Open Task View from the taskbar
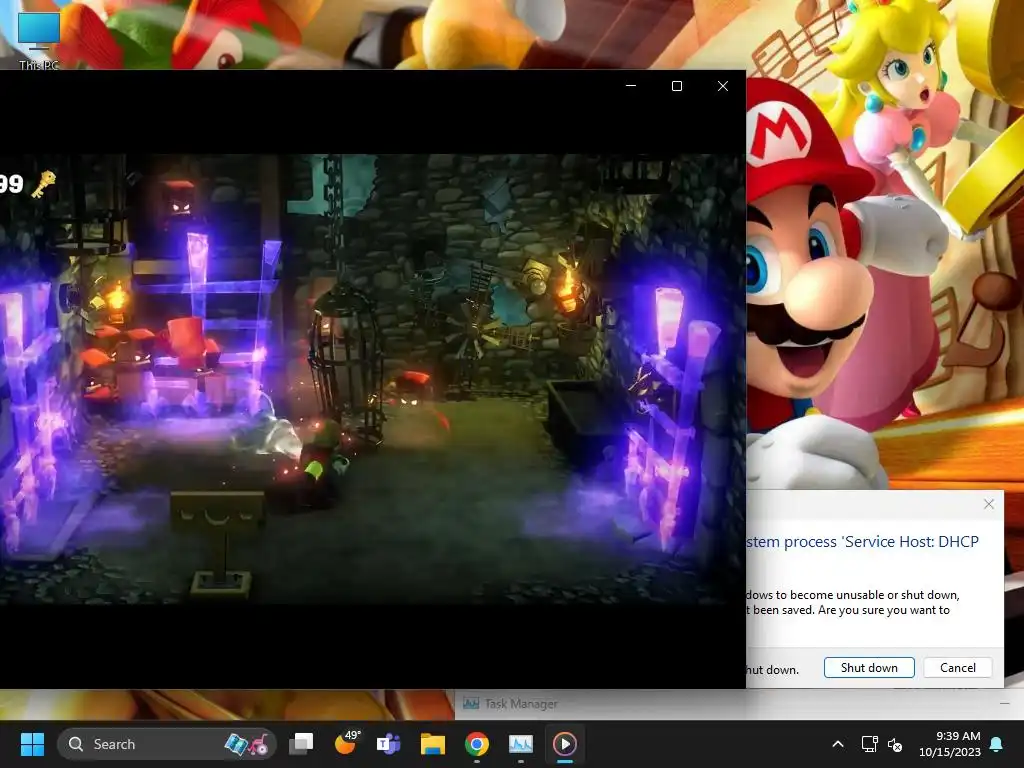This screenshot has width=1024, height=768. [301, 744]
